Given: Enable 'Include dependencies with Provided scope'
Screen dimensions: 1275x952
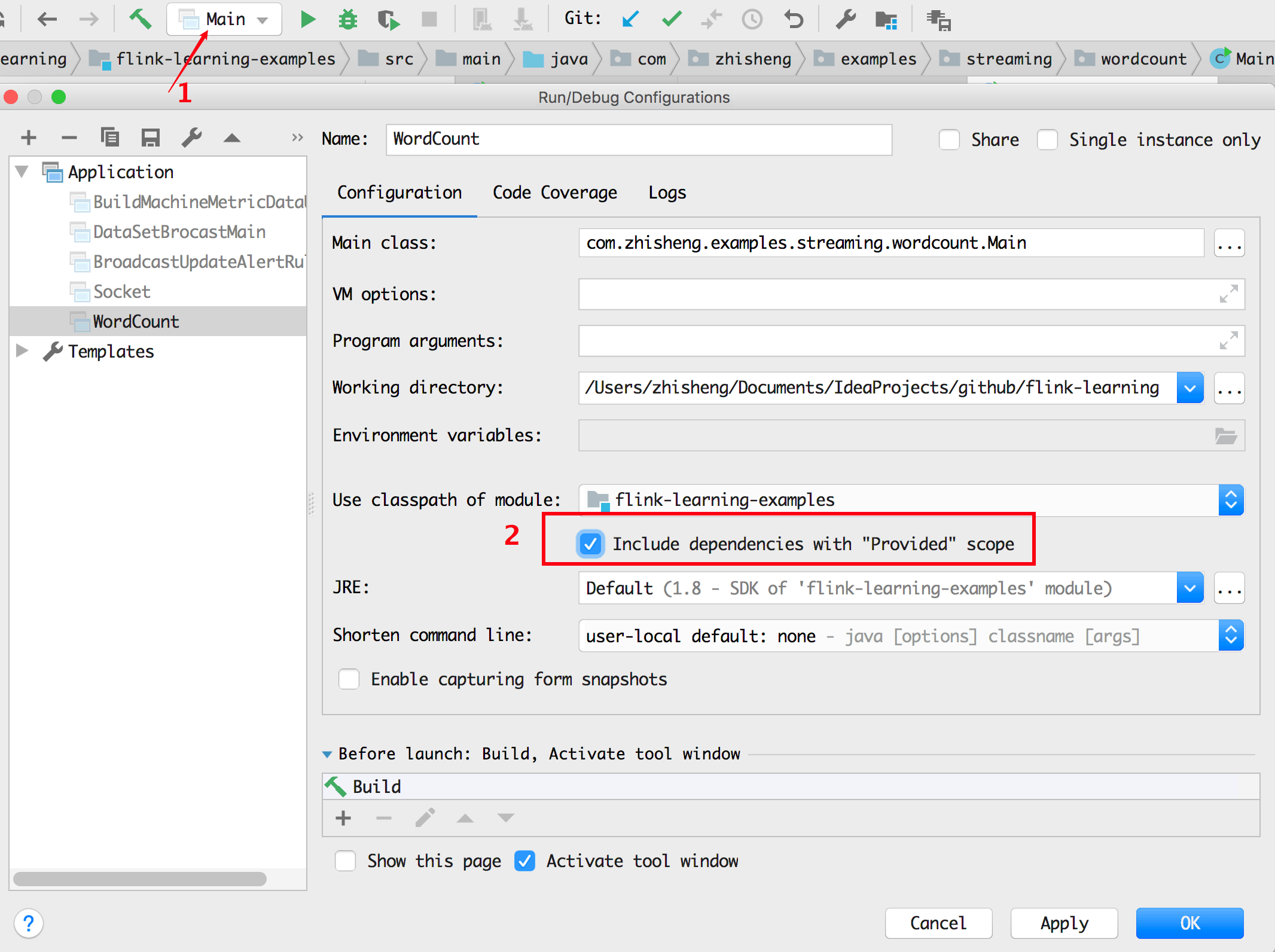Looking at the screenshot, I should coord(590,543).
